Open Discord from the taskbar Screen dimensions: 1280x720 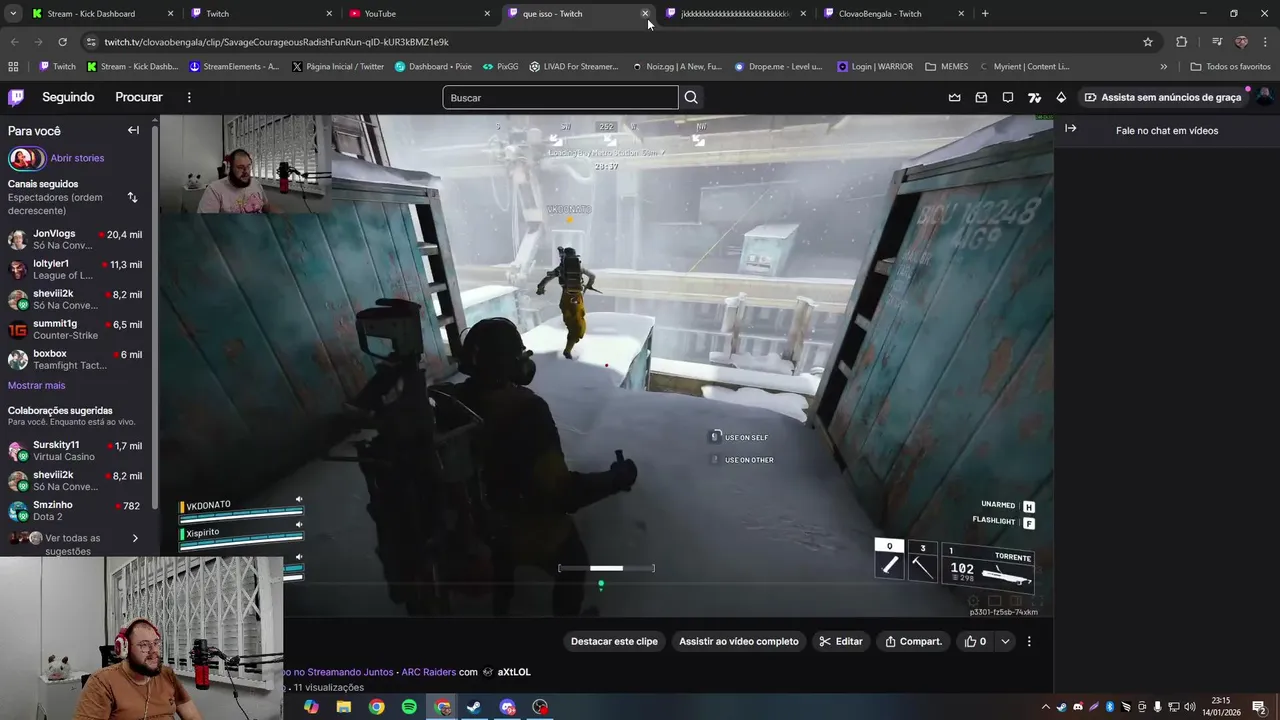click(x=507, y=707)
